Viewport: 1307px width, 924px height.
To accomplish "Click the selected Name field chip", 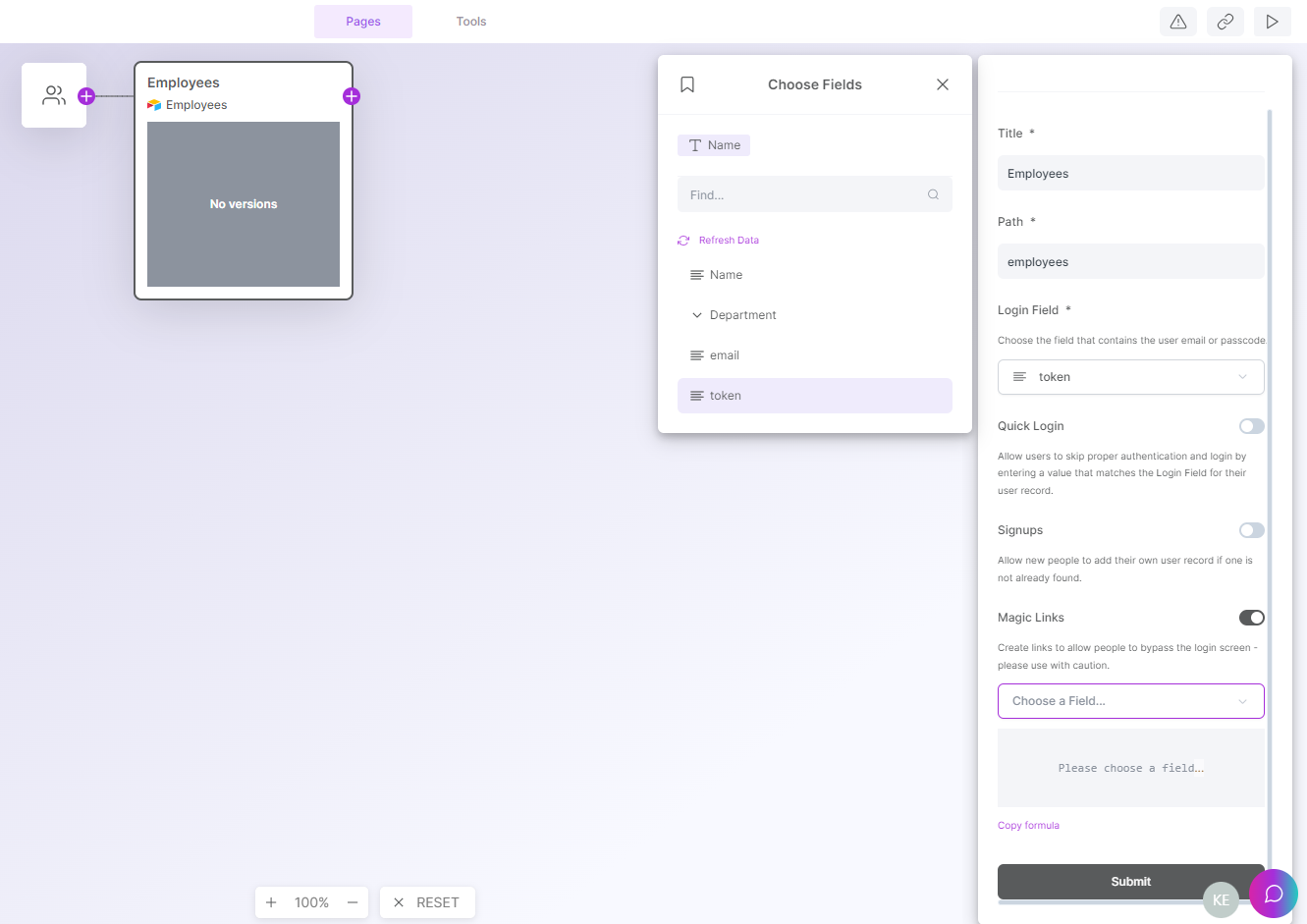I will click(x=714, y=145).
